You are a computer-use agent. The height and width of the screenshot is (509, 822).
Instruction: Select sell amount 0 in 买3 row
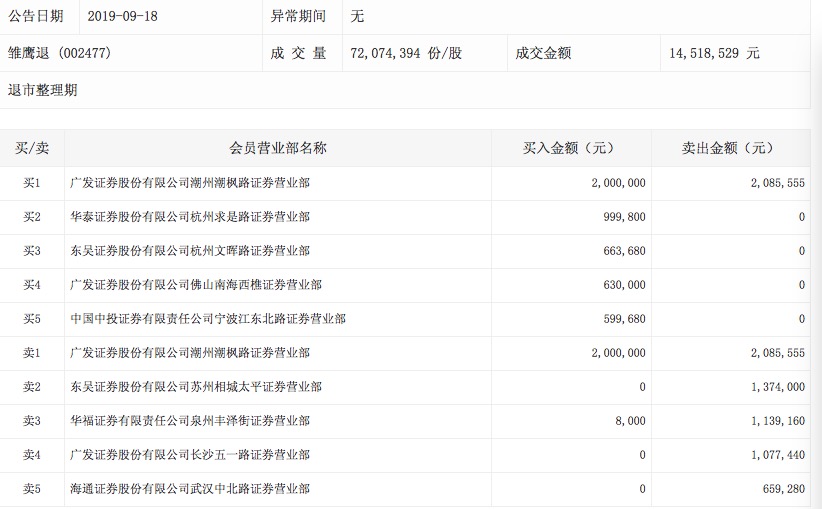click(802, 251)
